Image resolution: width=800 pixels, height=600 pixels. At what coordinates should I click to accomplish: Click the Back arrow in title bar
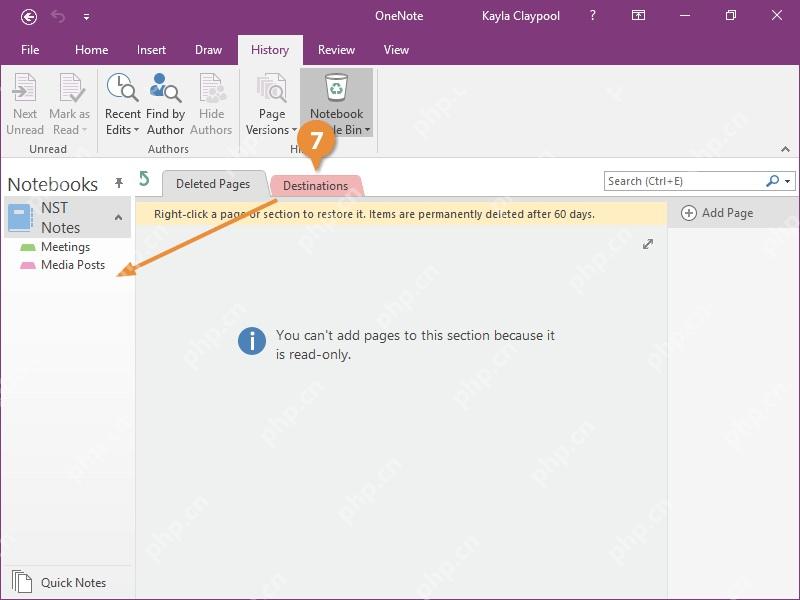[29, 17]
